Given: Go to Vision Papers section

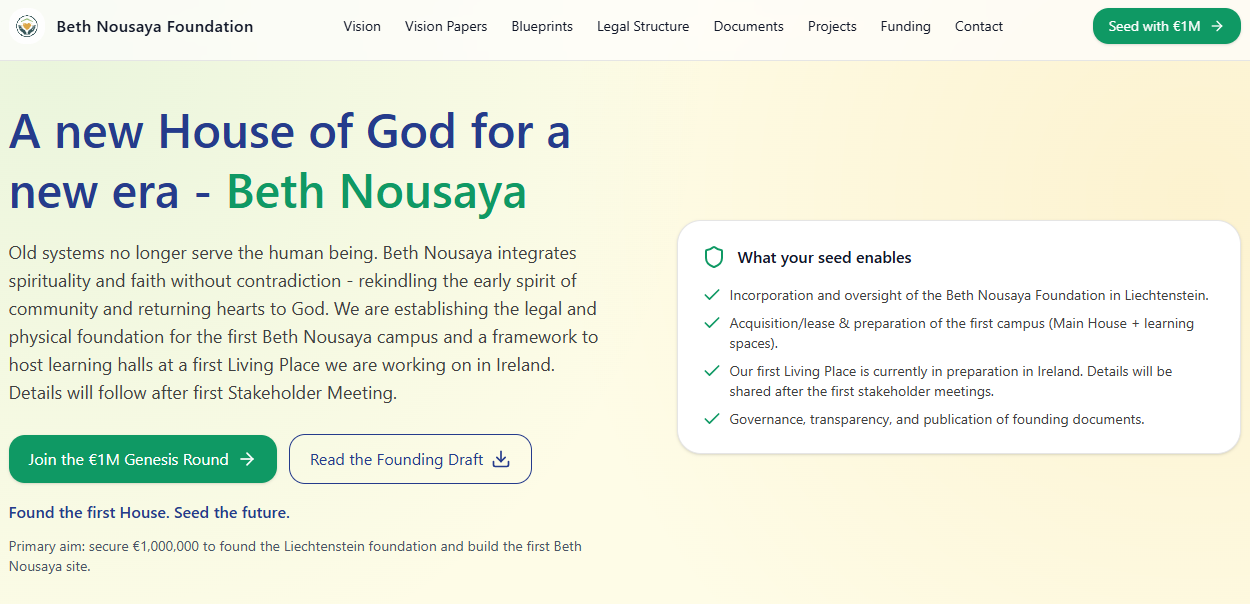Looking at the screenshot, I should click(x=446, y=26).
